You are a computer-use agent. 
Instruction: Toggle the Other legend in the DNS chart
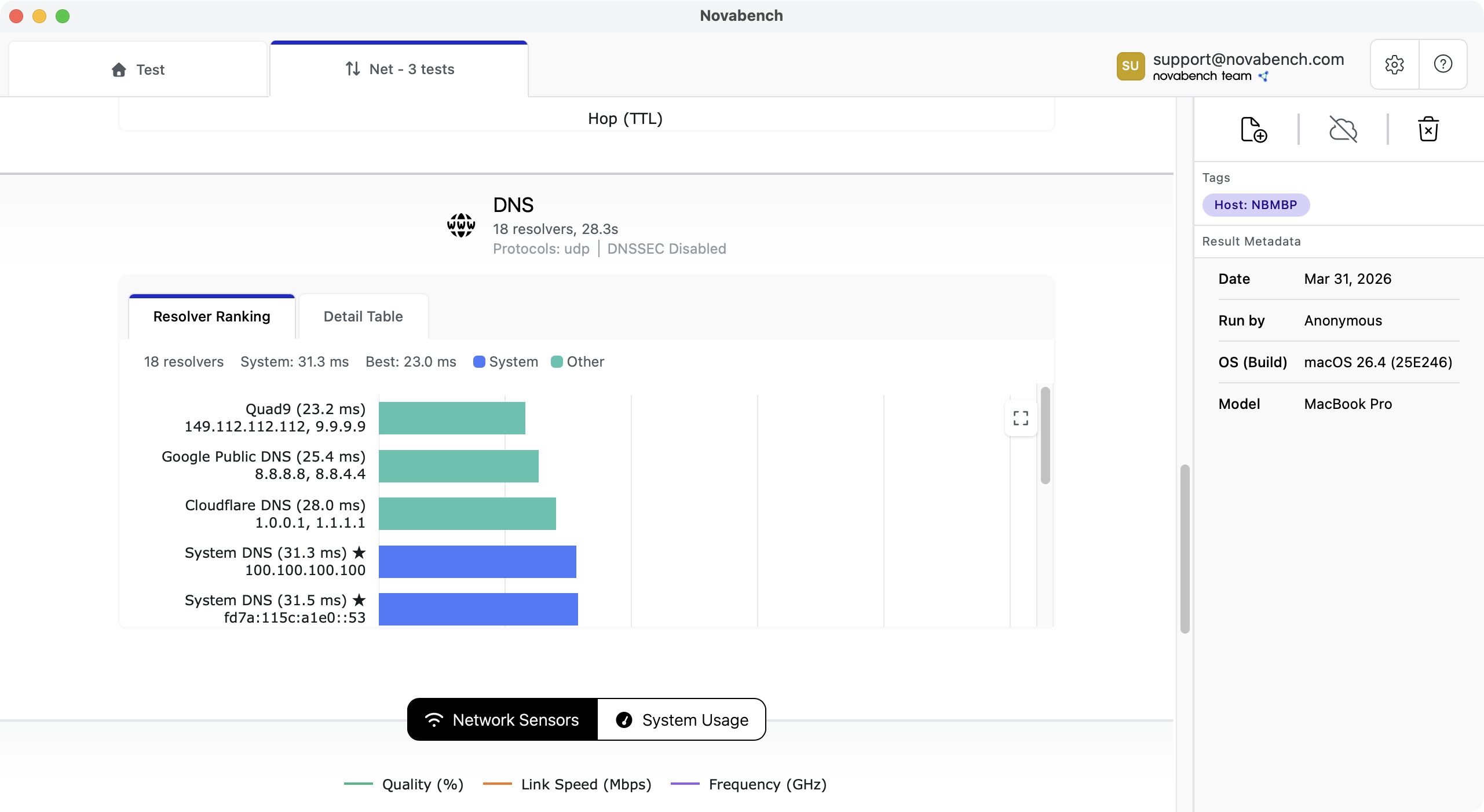click(577, 361)
